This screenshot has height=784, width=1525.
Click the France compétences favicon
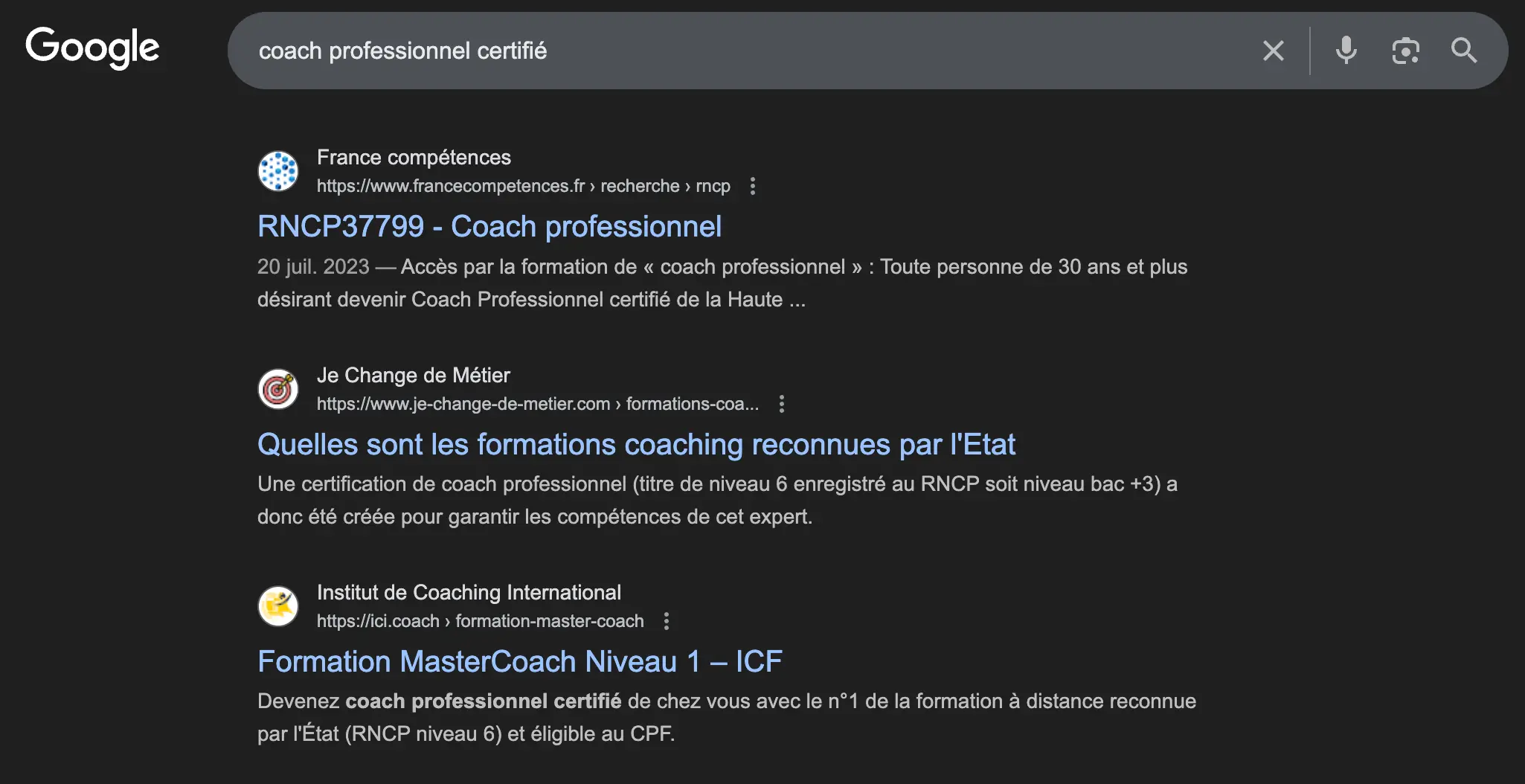tap(277, 171)
